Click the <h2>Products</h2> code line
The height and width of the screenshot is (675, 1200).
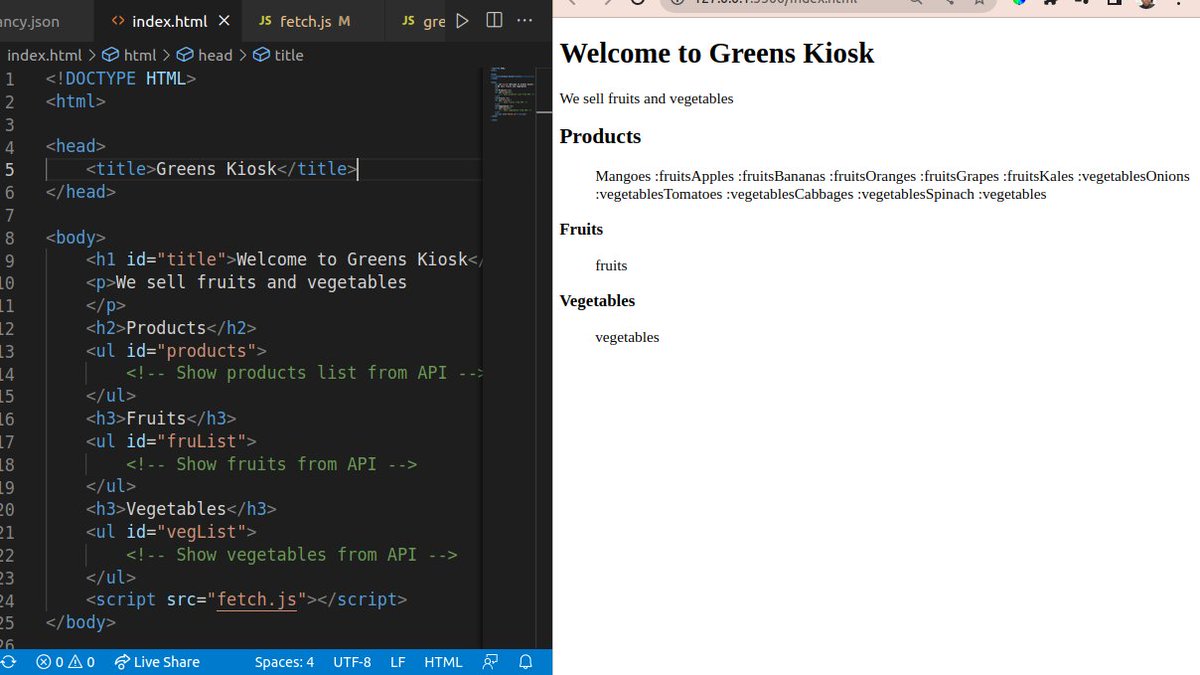point(171,328)
